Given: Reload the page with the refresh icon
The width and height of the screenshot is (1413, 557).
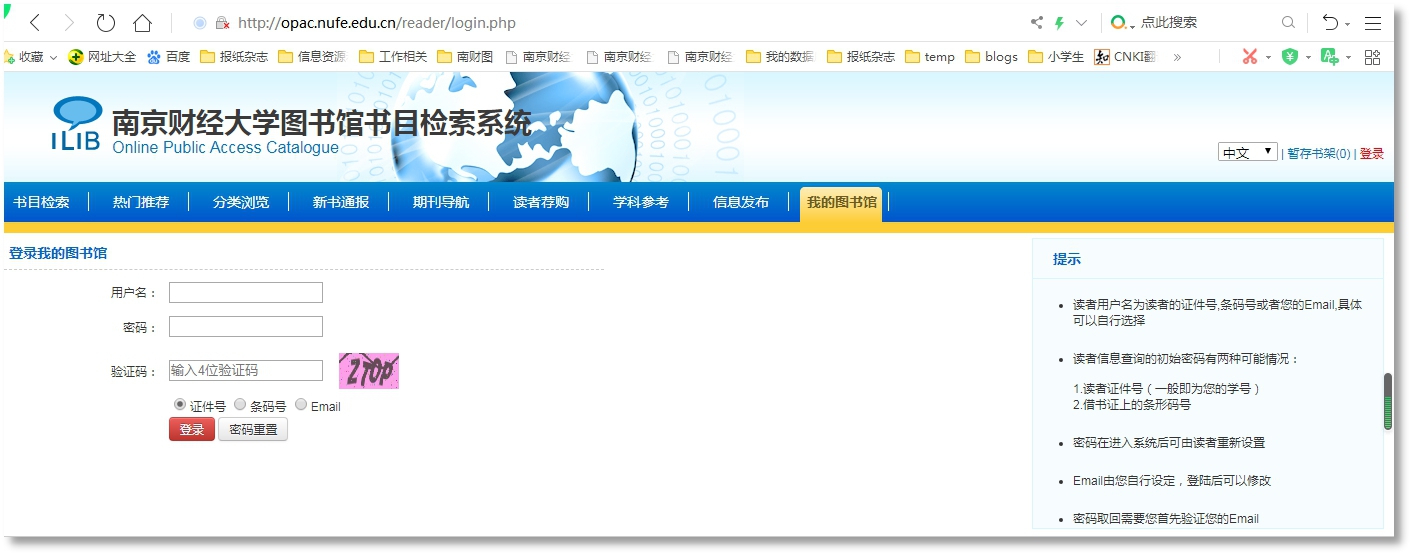Looking at the screenshot, I should pyautogui.click(x=105, y=22).
